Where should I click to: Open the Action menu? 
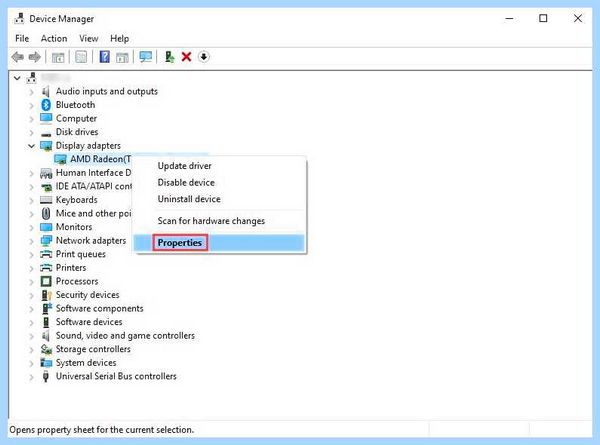click(x=54, y=39)
